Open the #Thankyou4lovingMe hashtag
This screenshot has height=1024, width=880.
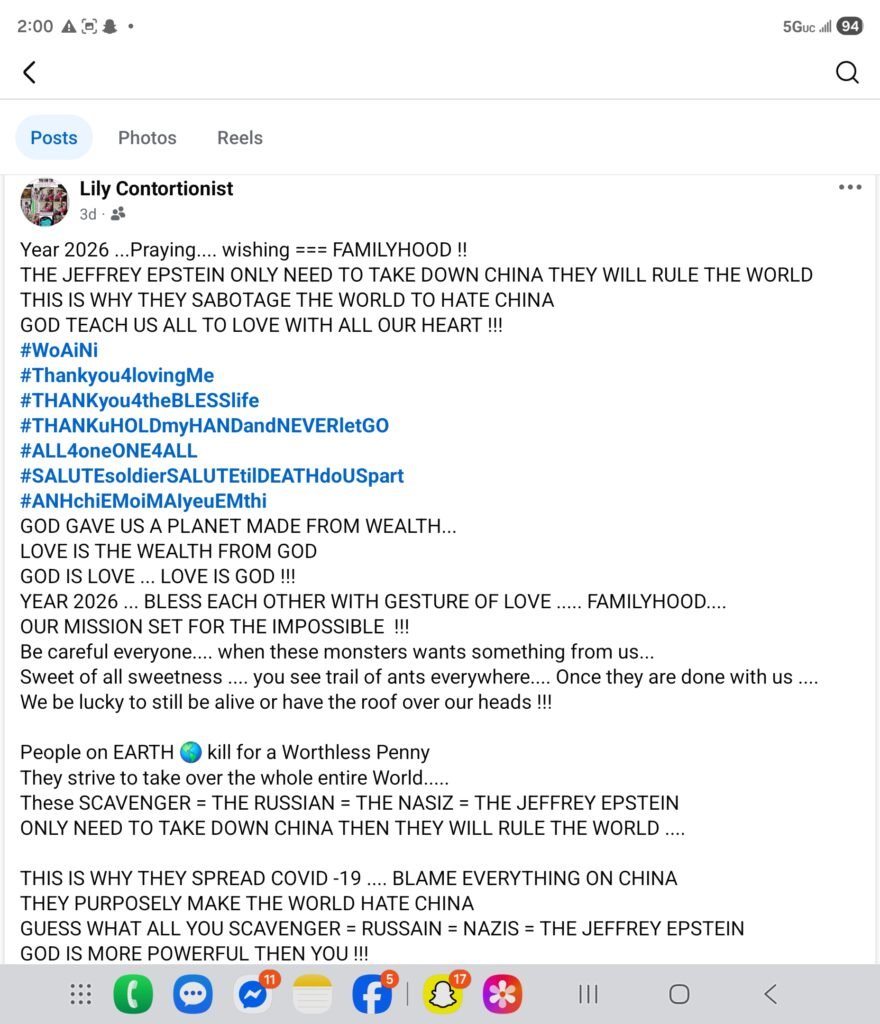[117, 375]
